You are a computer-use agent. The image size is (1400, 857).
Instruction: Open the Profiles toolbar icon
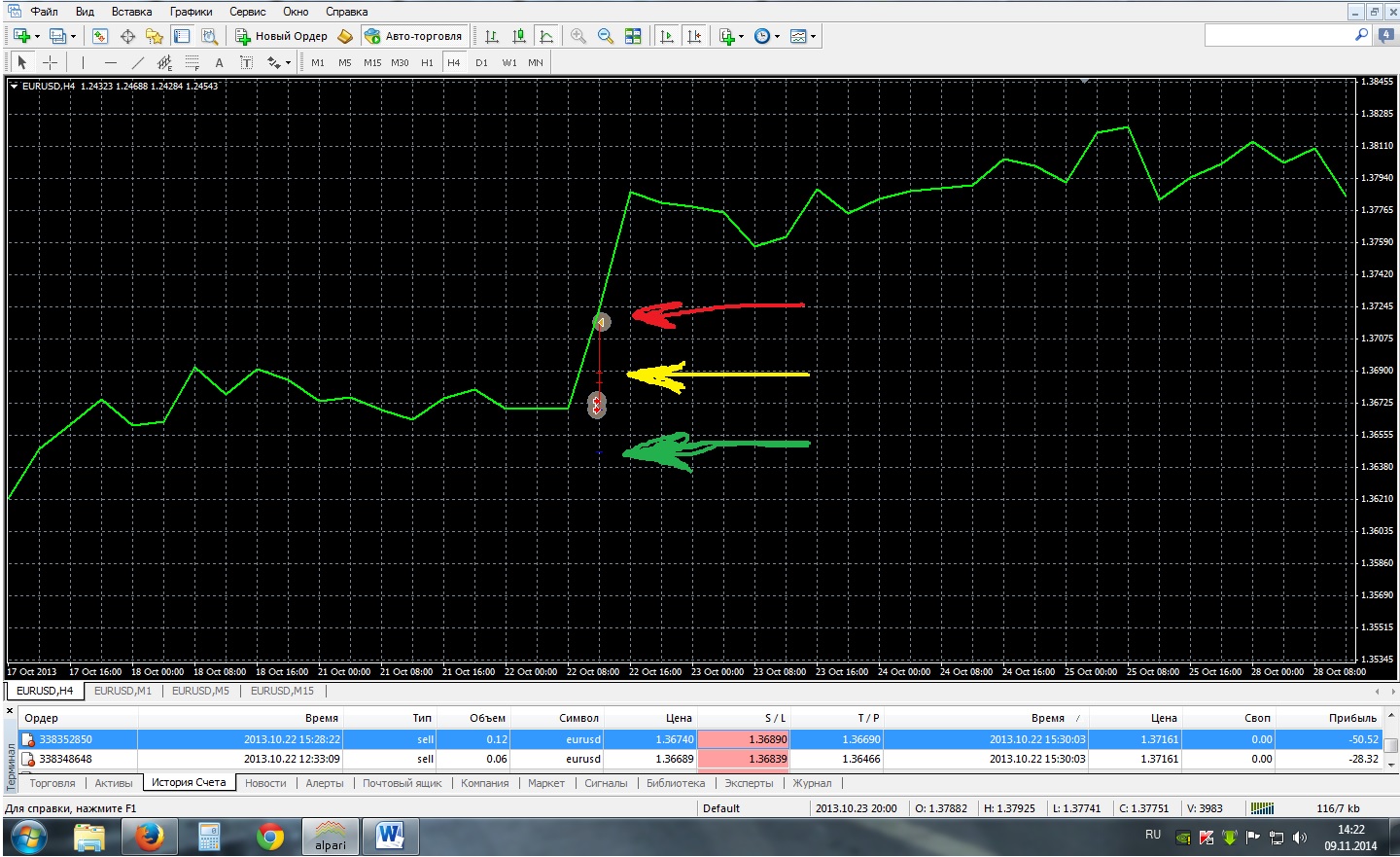[57, 36]
